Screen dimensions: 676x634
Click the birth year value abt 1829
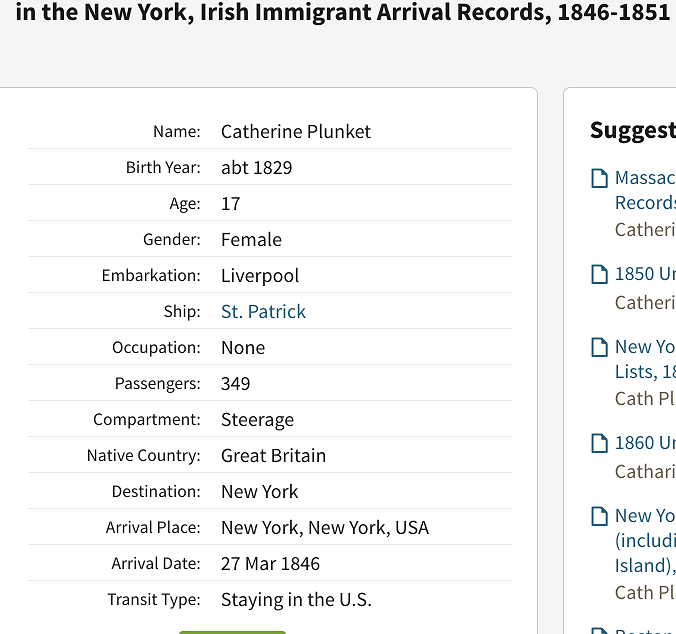click(x=257, y=168)
